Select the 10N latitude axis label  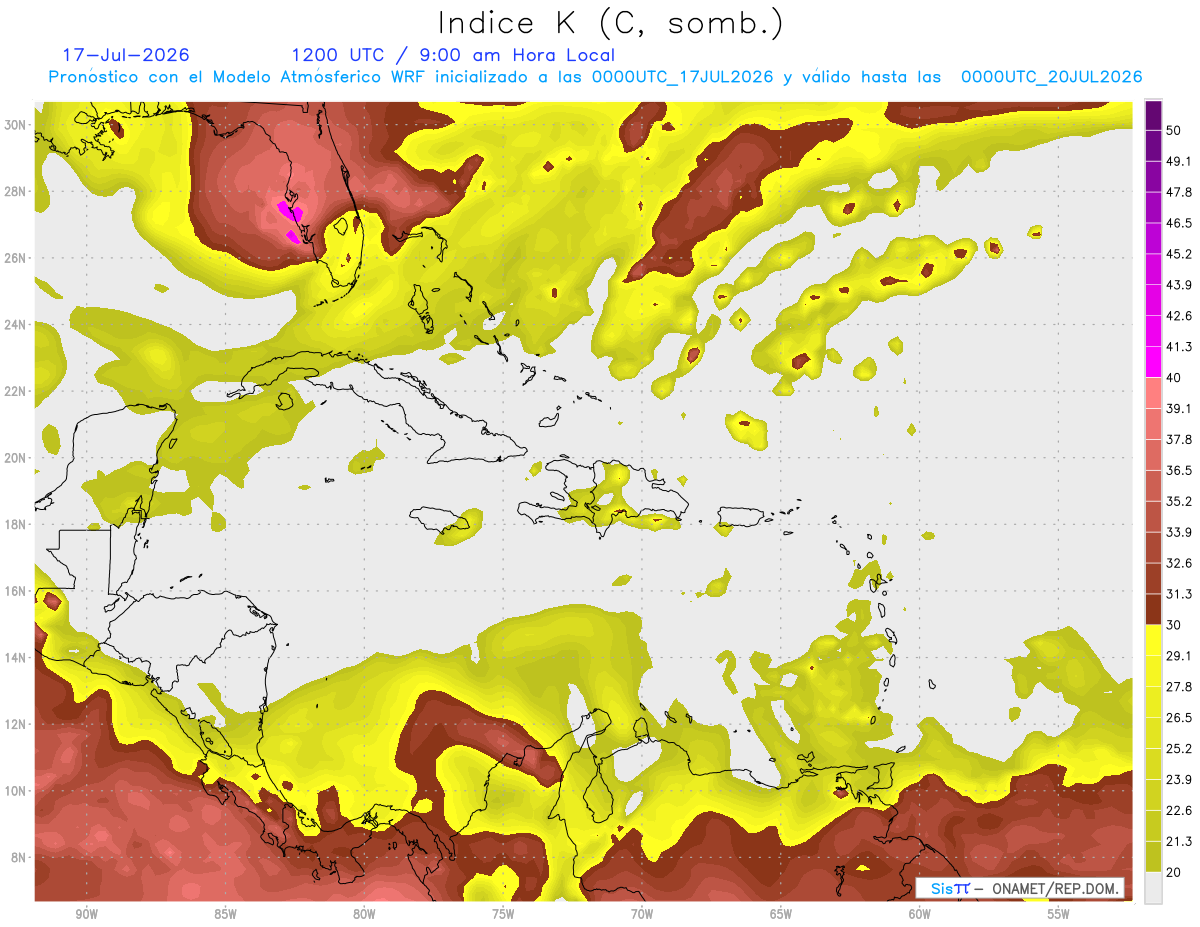(x=16, y=790)
